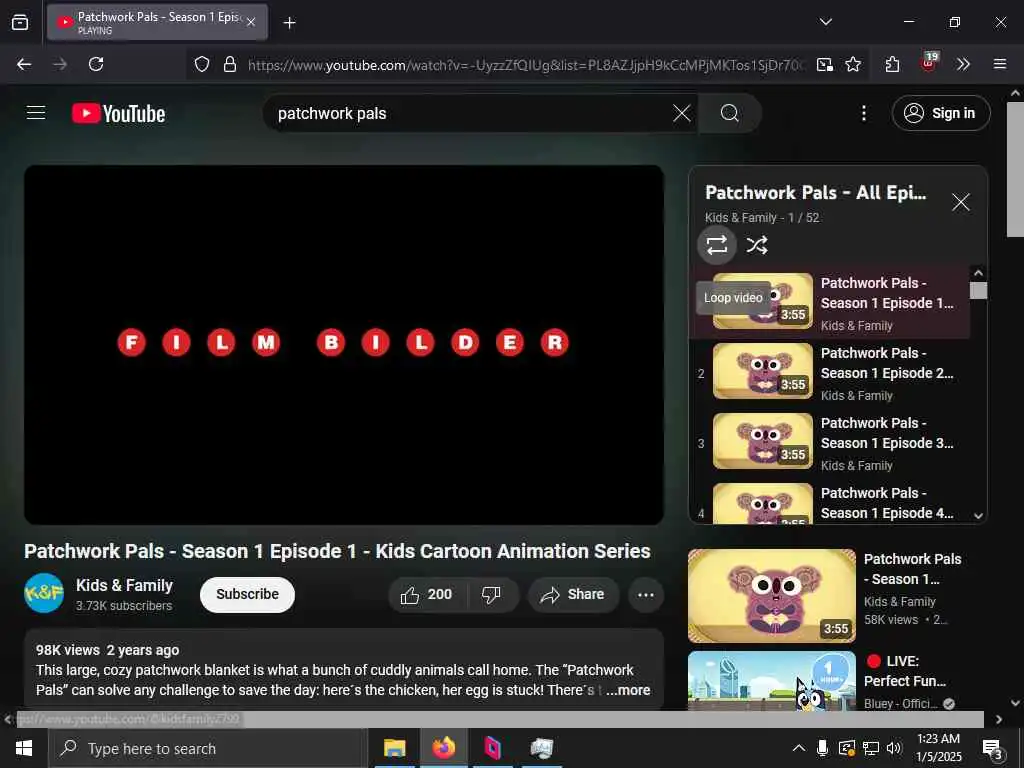Select the Patchwork Pals playing tab
The width and height of the screenshot is (1024, 768).
[x=157, y=22]
